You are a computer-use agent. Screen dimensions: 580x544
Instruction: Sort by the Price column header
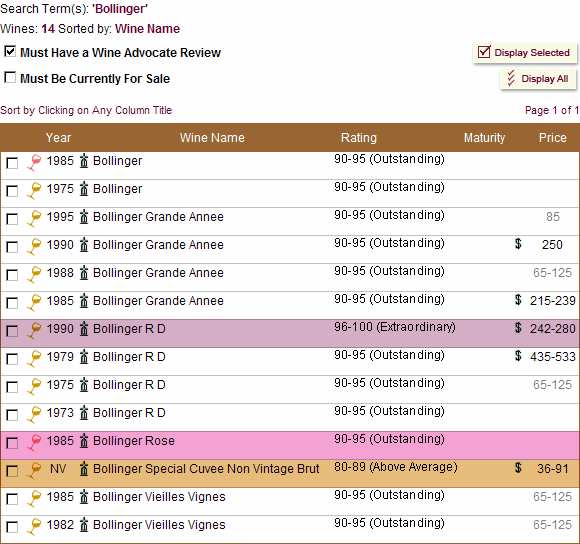(553, 138)
